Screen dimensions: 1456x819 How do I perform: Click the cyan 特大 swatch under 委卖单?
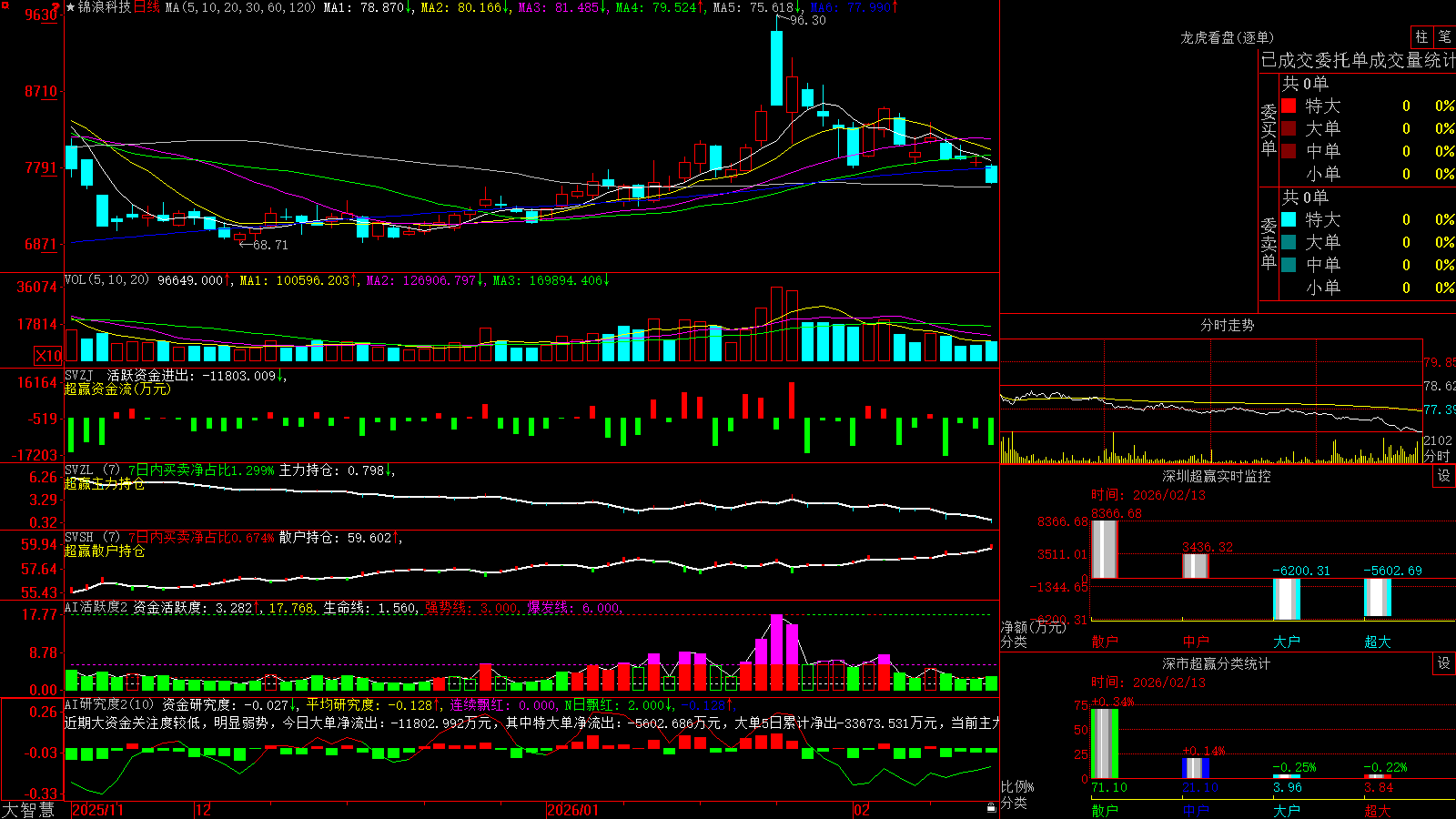(1289, 219)
